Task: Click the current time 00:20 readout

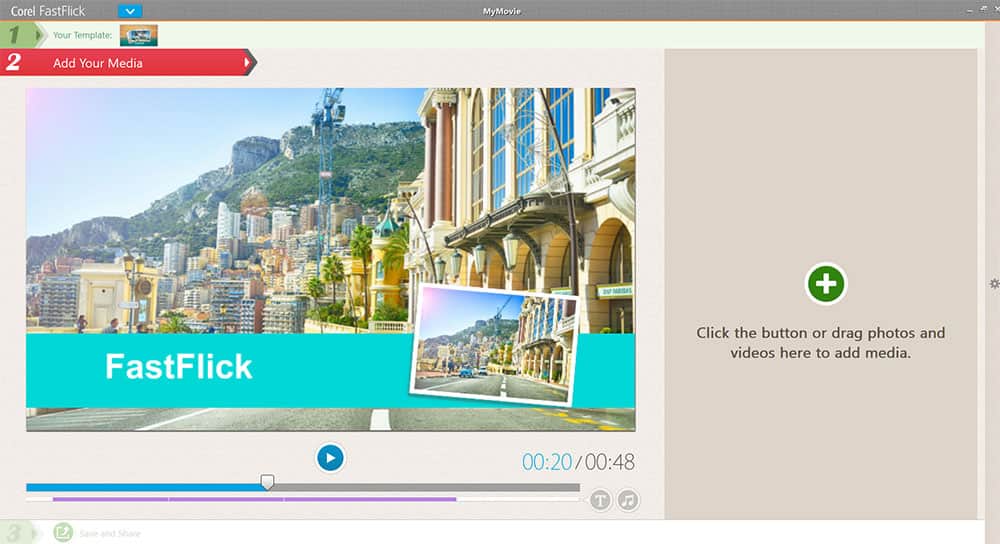Action: pyautogui.click(x=547, y=462)
